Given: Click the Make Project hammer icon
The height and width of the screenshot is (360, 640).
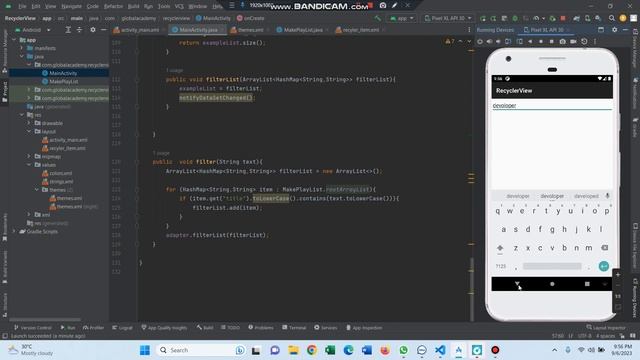Looking at the screenshot, I should tap(378, 18).
